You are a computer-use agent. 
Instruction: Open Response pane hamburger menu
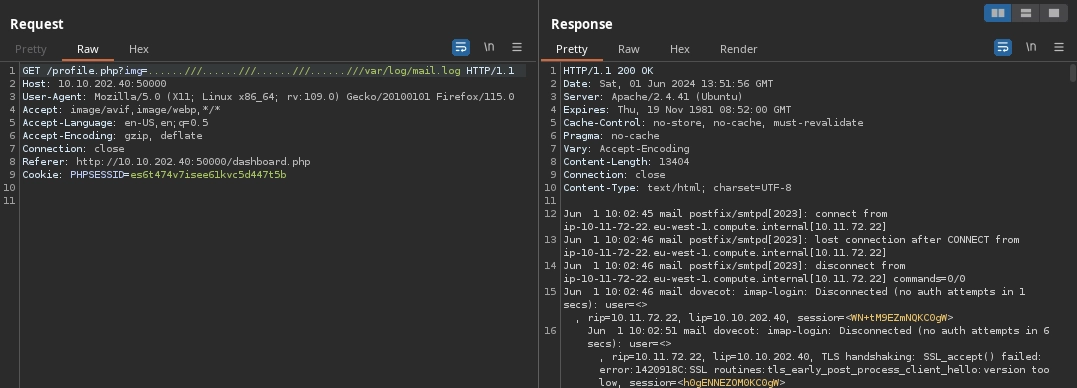(1058, 47)
